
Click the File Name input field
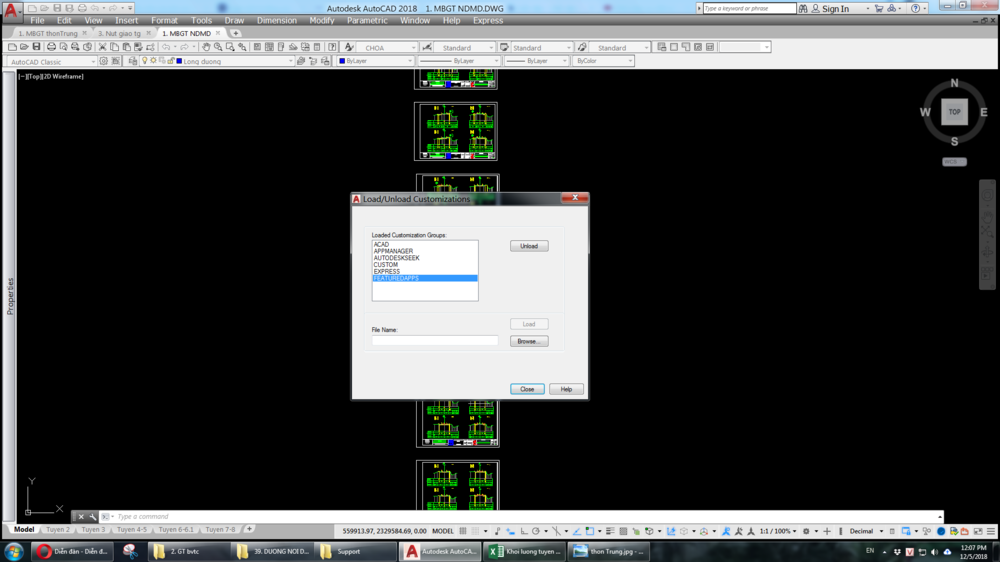pos(435,341)
